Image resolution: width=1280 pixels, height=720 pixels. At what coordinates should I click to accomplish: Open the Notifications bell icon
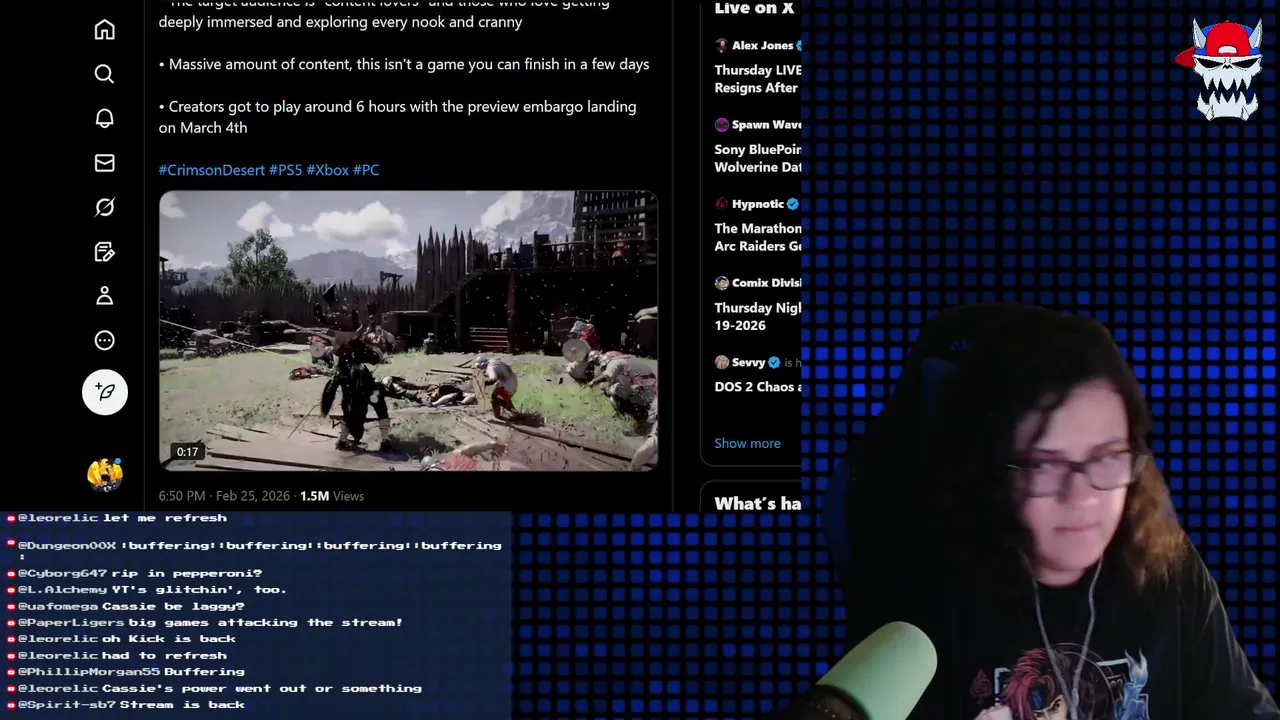pyautogui.click(x=104, y=118)
